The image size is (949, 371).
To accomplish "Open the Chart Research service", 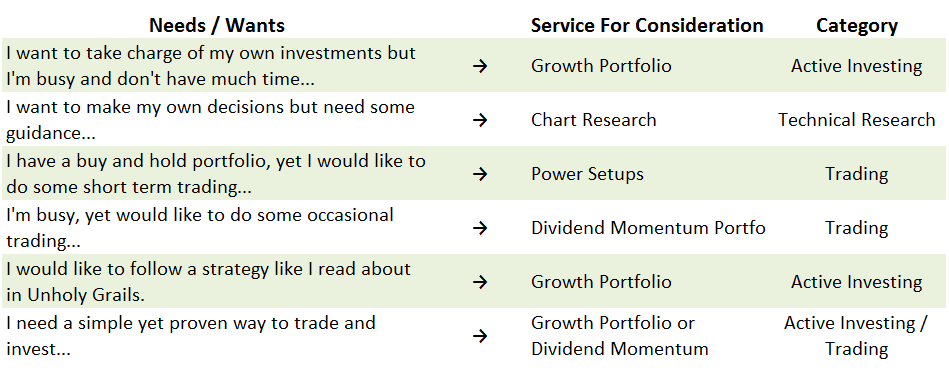I will pos(594,120).
